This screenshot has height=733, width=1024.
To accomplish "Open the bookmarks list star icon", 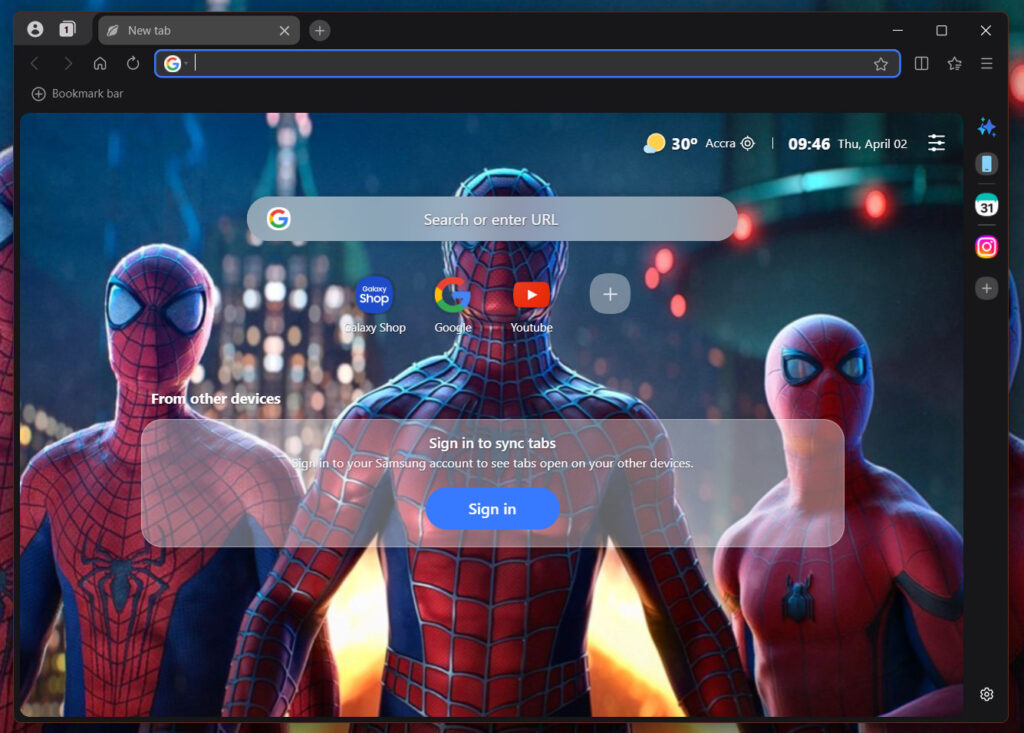I will pyautogui.click(x=954, y=64).
